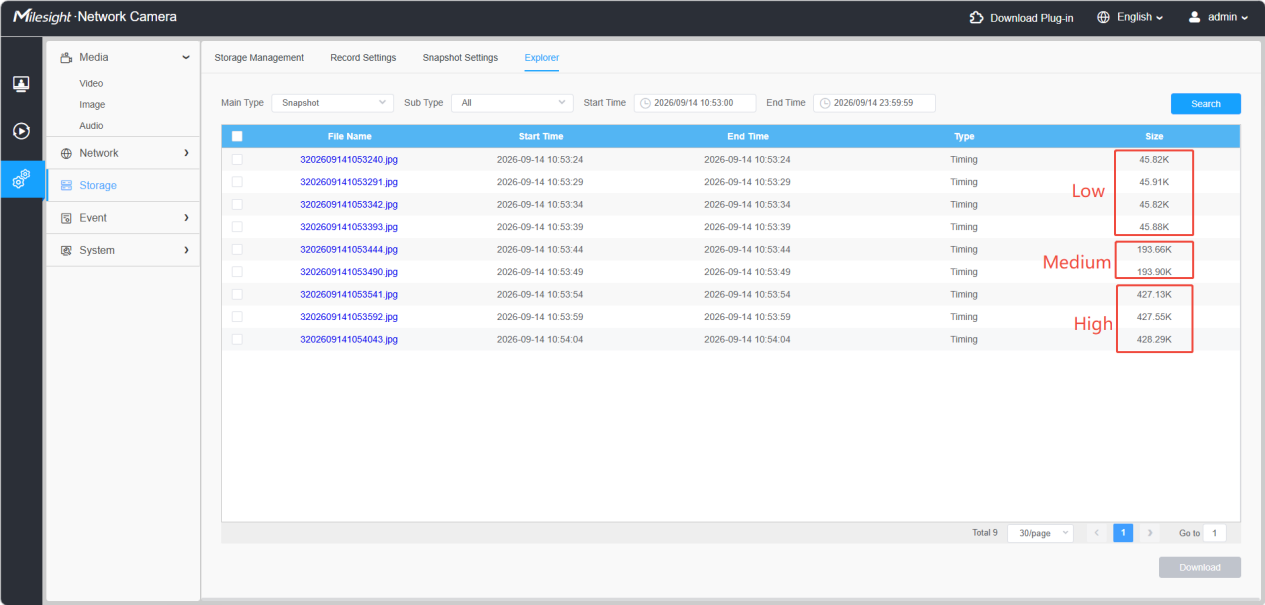Toggle the select-all checkbox in table header

(x=237, y=136)
